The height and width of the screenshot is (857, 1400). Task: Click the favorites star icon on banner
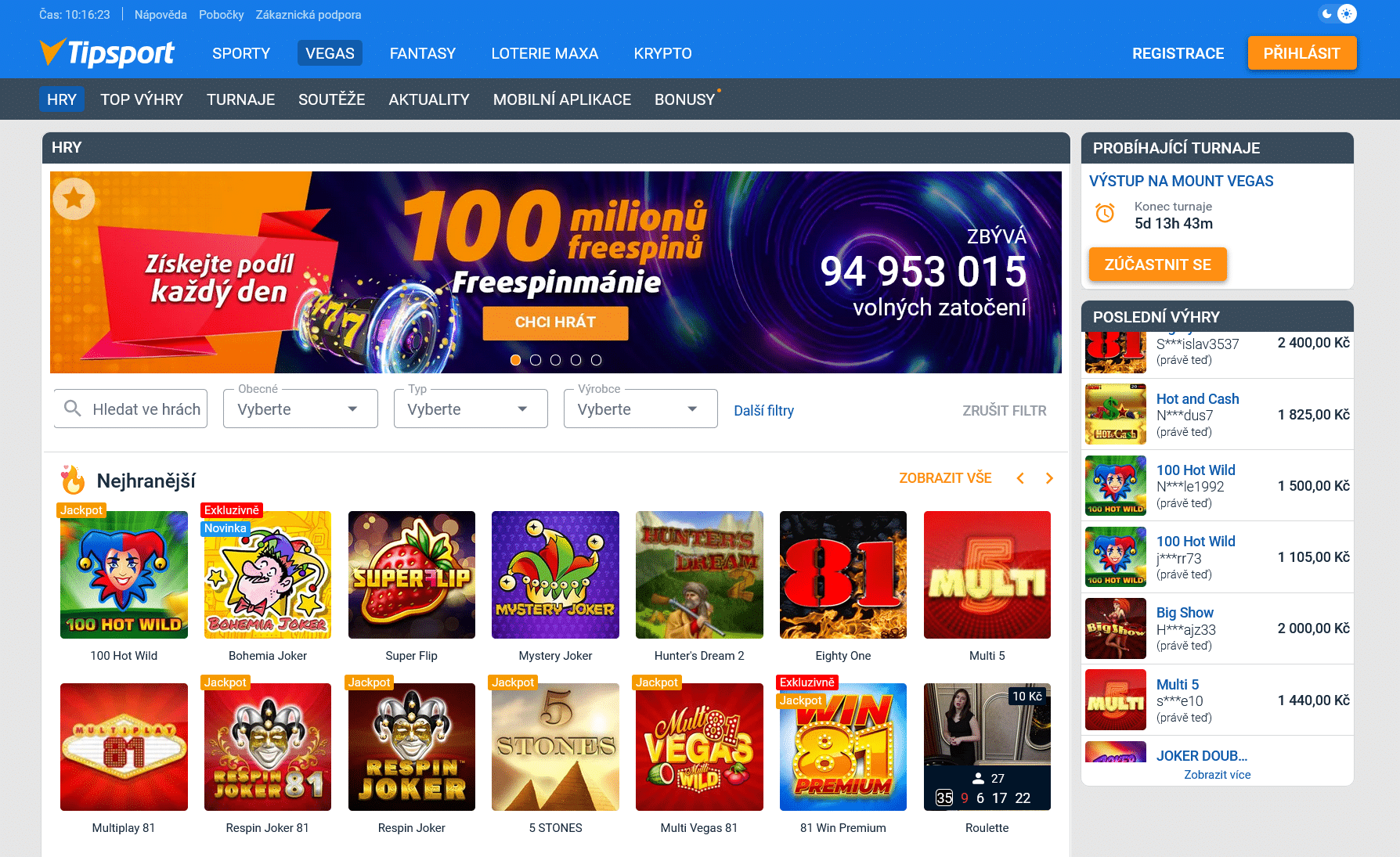point(74,198)
